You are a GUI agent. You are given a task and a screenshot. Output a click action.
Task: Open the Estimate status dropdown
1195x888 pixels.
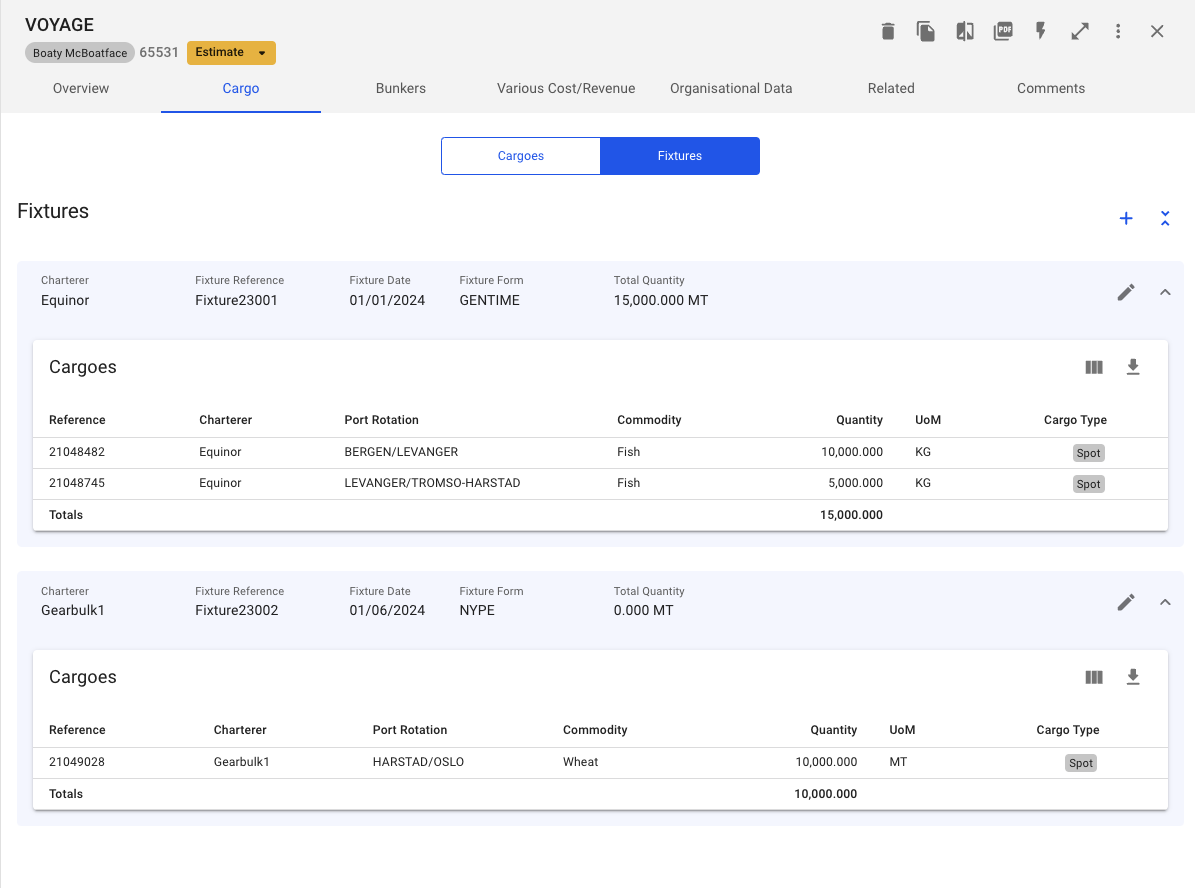231,53
